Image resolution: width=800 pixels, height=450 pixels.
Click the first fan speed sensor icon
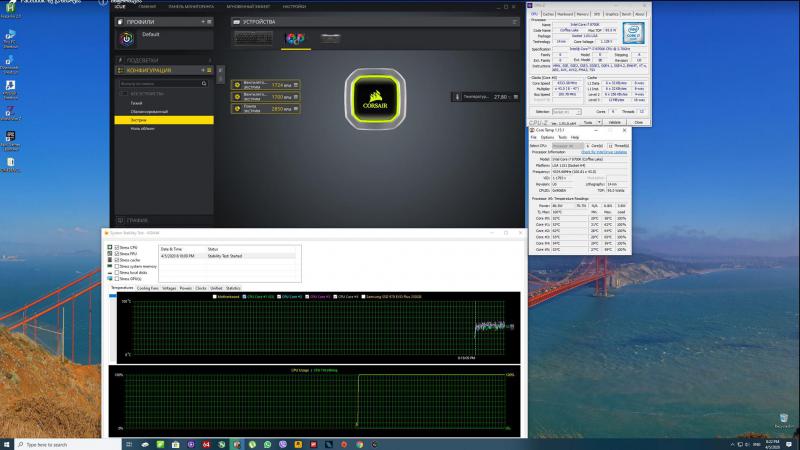[x=237, y=85]
